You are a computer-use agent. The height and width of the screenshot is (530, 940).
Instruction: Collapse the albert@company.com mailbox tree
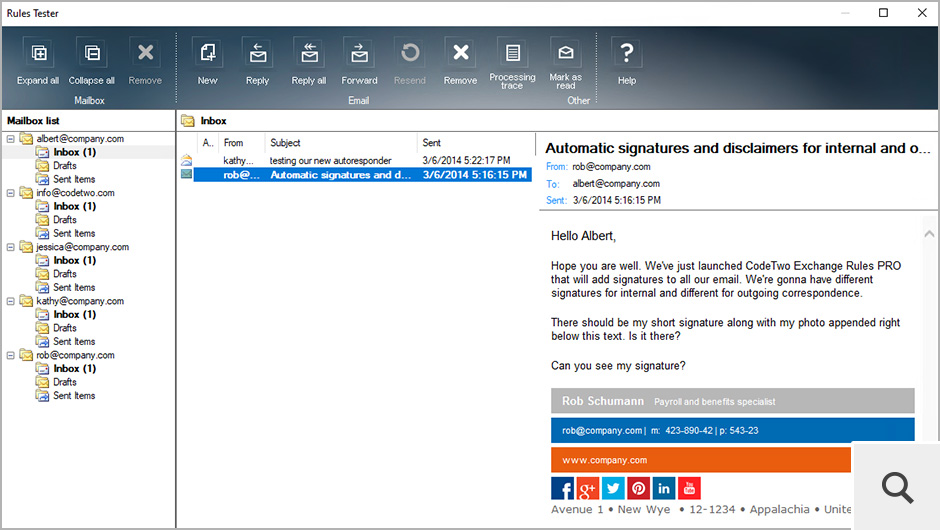click(11, 139)
